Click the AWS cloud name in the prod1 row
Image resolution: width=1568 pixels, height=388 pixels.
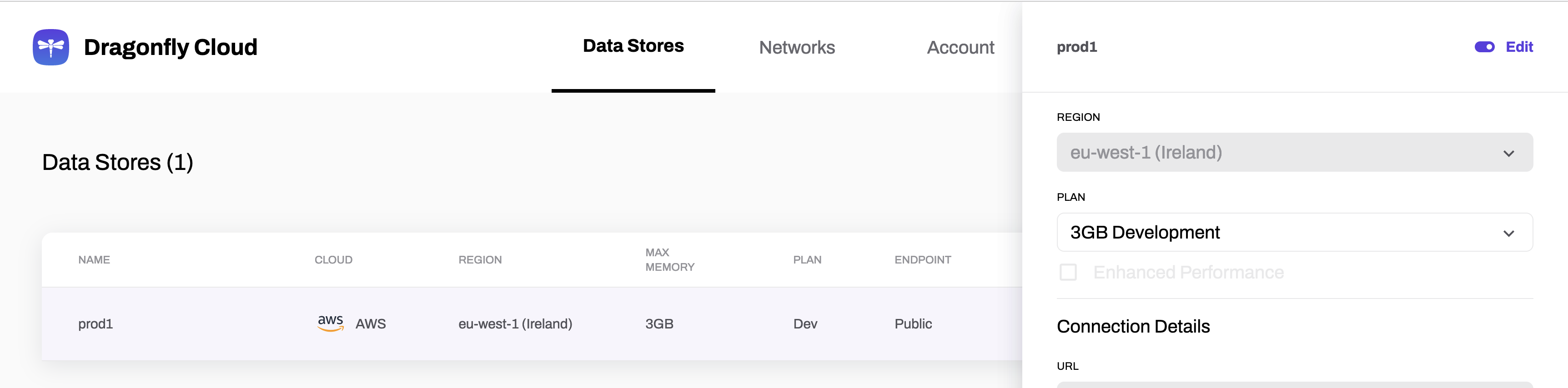point(371,323)
